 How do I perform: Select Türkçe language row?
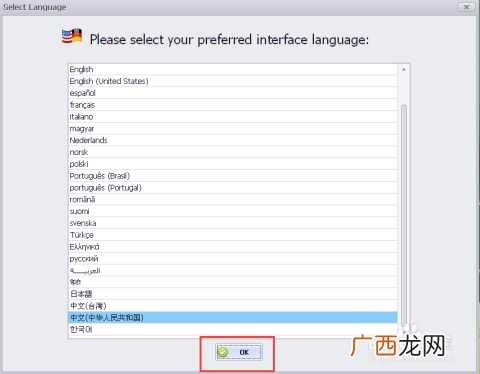pyautogui.click(x=233, y=235)
